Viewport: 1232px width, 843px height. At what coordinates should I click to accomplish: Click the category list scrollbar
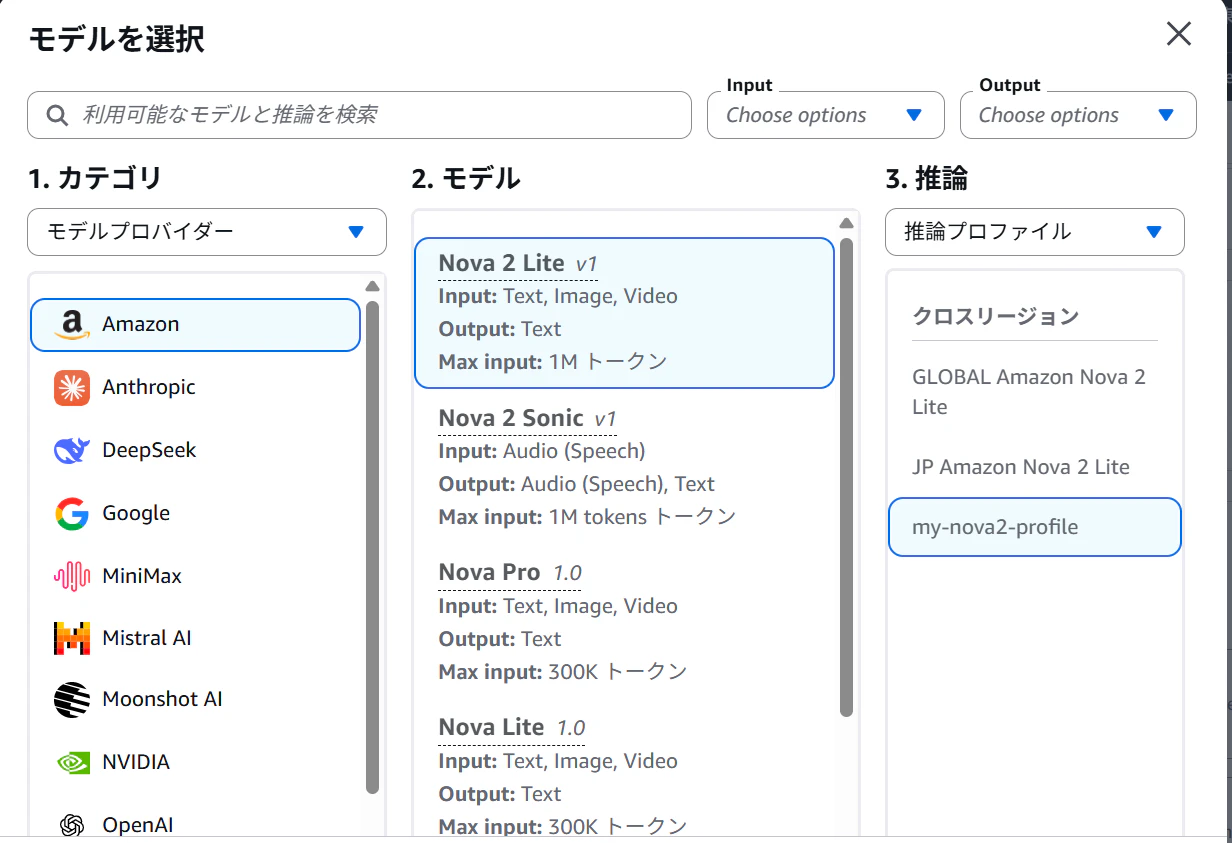(x=373, y=546)
